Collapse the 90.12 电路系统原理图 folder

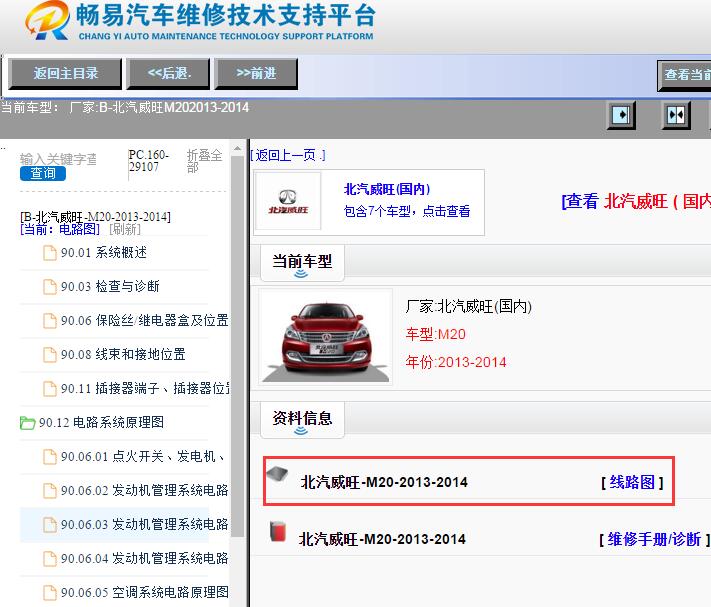pos(101,422)
